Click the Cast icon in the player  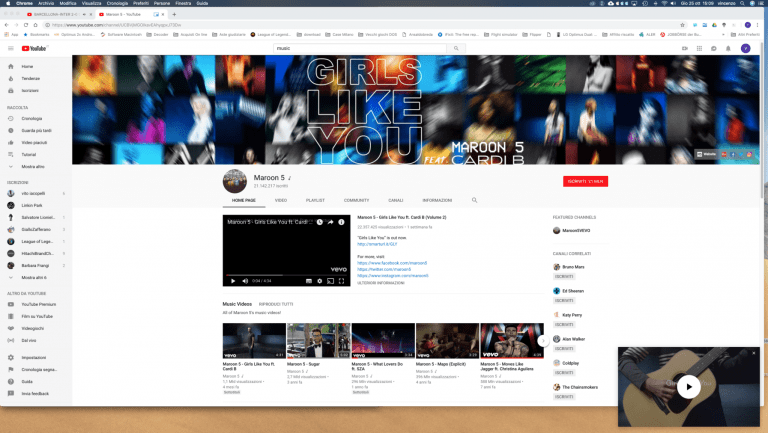tap(331, 281)
